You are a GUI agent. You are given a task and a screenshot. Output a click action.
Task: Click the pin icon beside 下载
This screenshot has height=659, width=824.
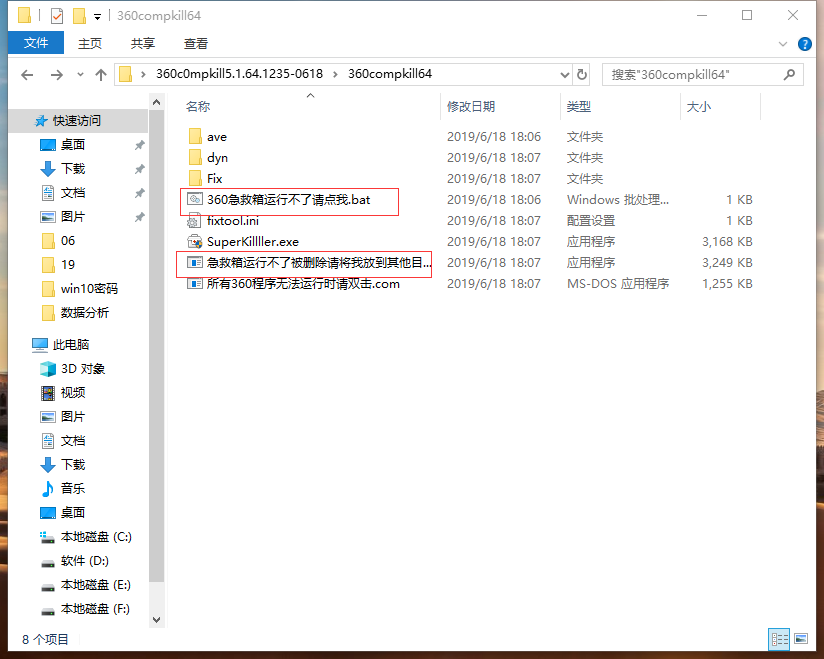(x=139, y=169)
